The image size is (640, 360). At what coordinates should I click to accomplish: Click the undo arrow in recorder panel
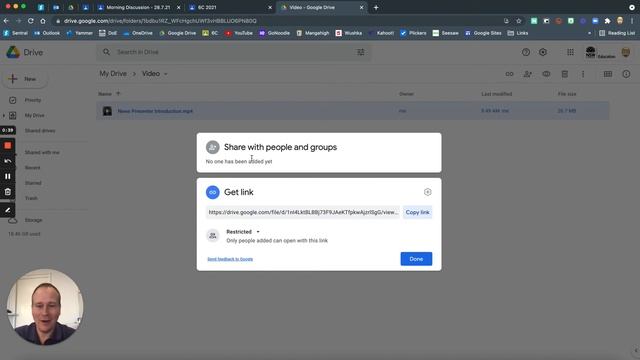pos(8,161)
